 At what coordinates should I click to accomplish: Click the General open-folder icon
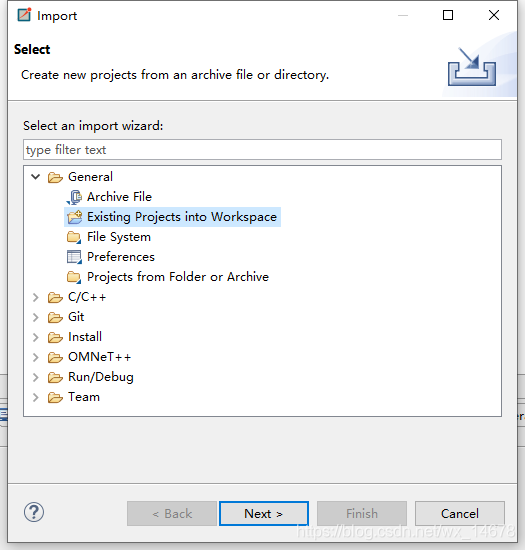55,177
